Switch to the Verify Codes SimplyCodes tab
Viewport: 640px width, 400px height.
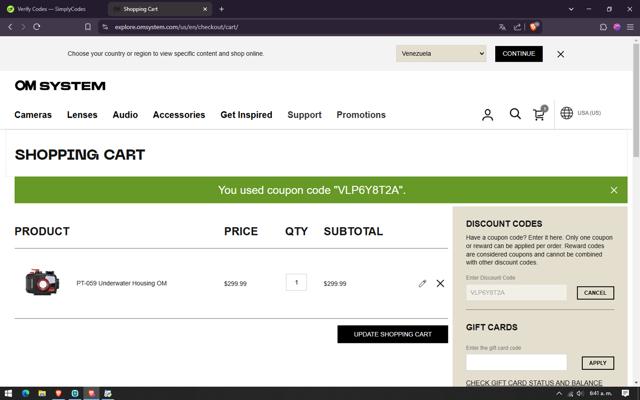52,9
